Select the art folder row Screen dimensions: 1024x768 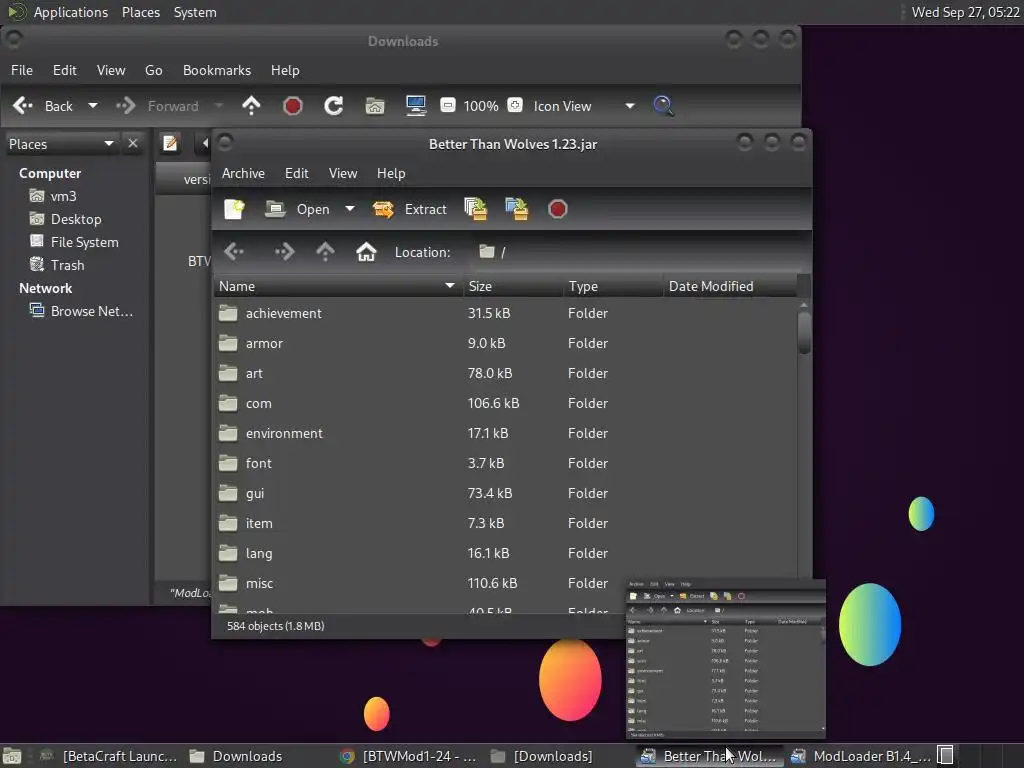point(505,374)
